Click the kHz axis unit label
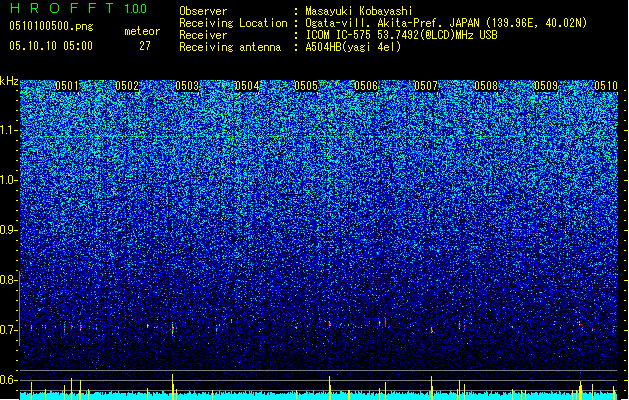 click(x=9, y=81)
